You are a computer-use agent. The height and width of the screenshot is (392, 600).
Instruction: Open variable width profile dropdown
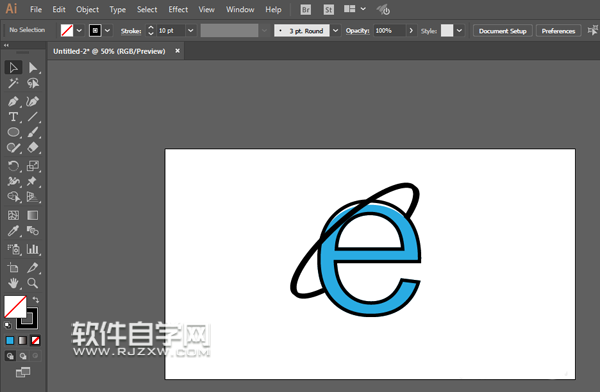tap(264, 31)
